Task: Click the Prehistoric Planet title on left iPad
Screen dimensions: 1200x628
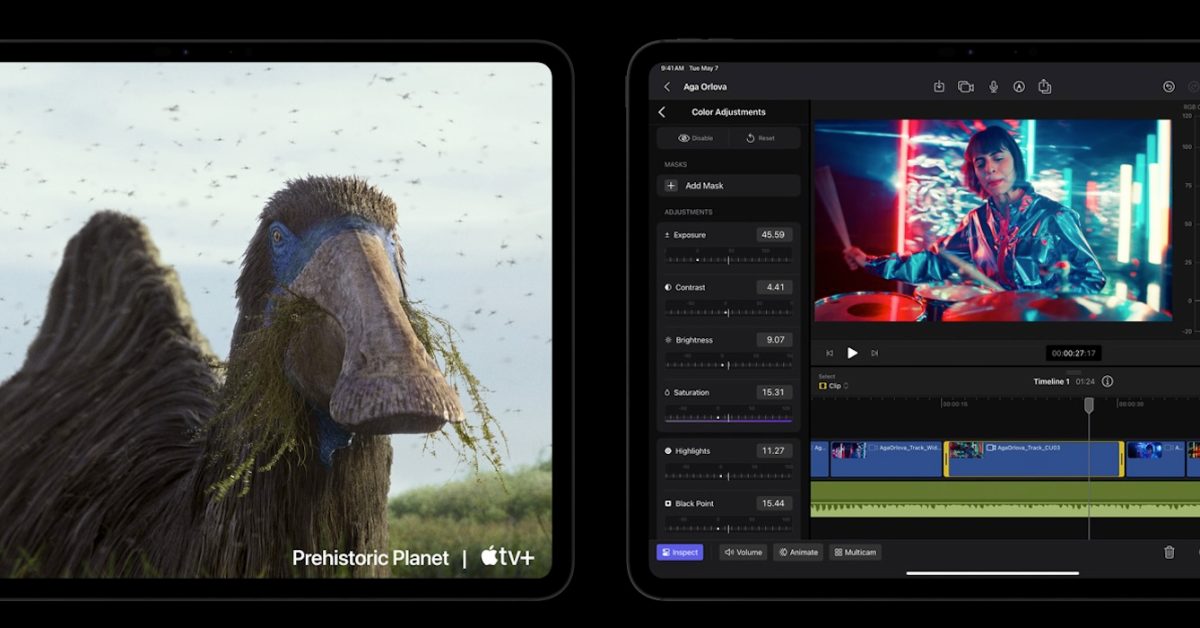Action: tap(371, 558)
